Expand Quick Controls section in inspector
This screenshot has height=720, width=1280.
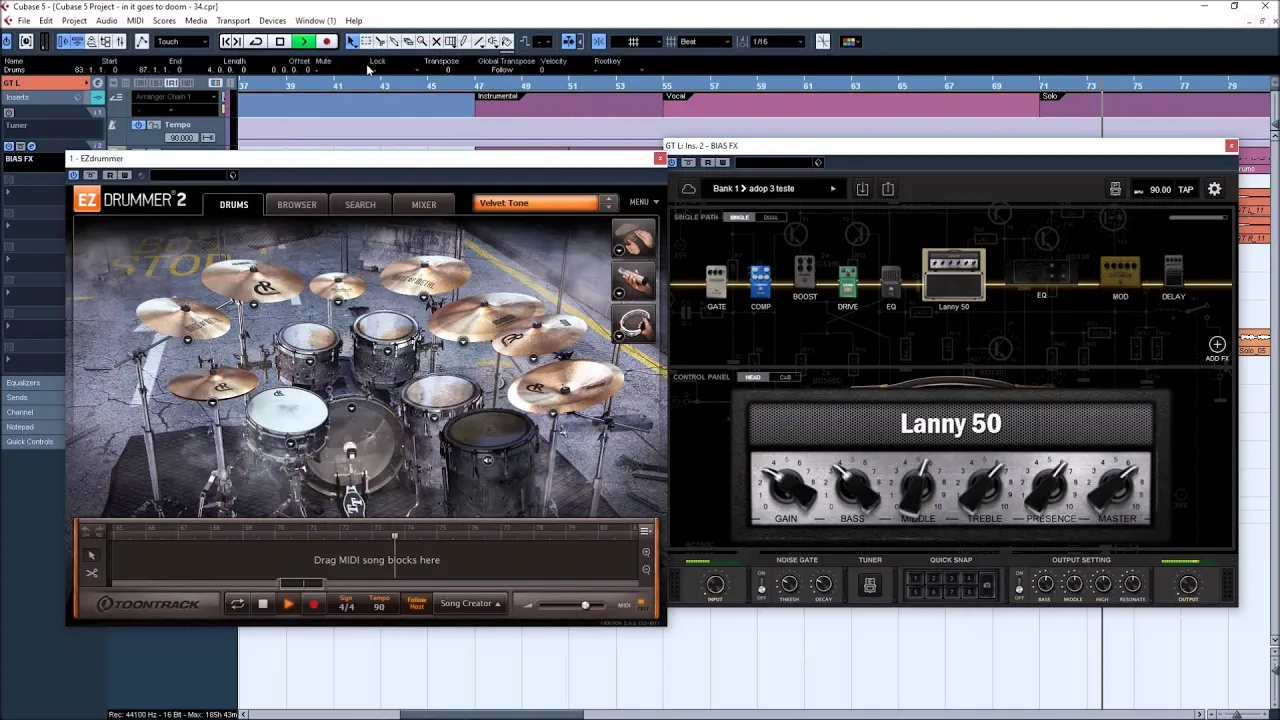(x=30, y=442)
